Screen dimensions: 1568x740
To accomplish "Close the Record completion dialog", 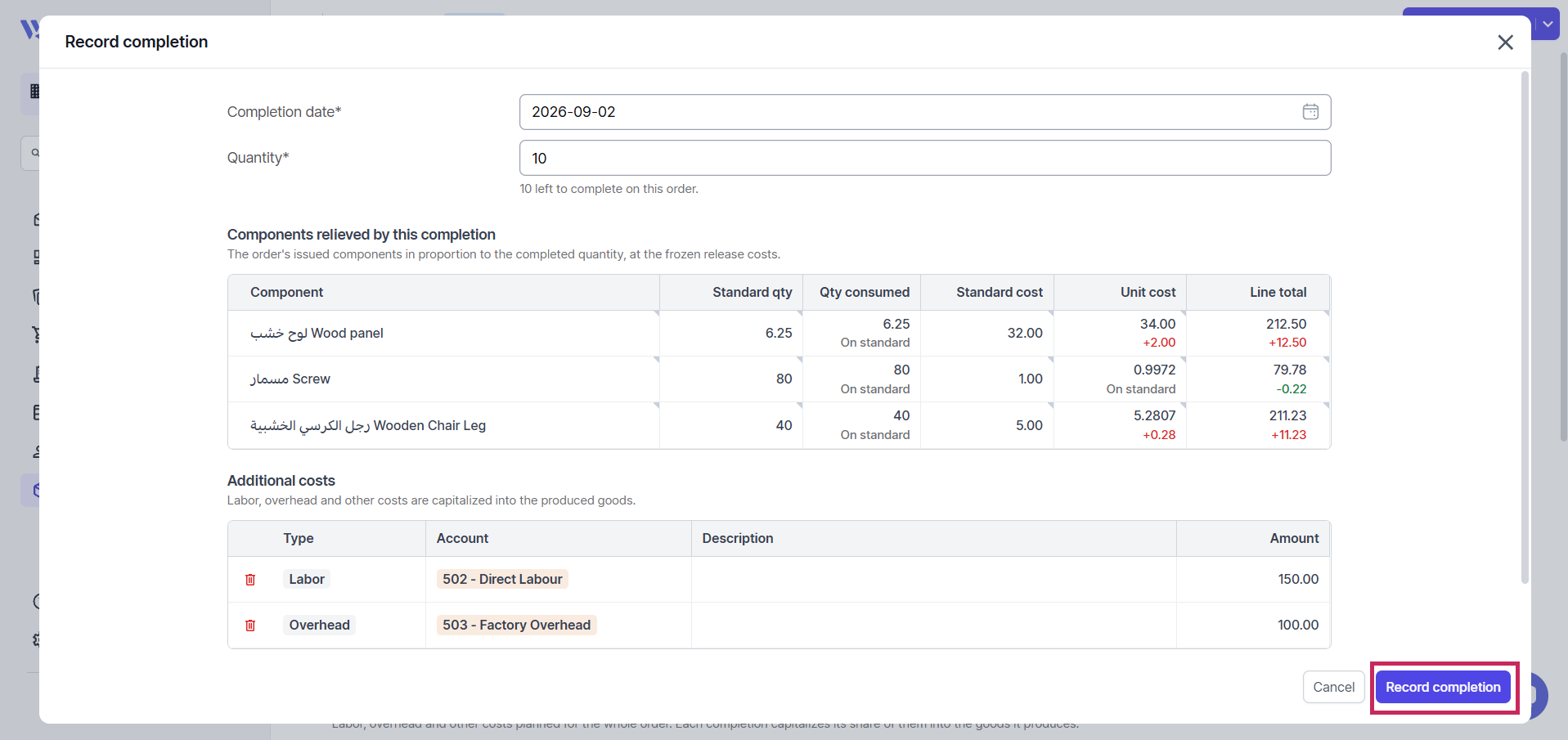I will [1505, 43].
